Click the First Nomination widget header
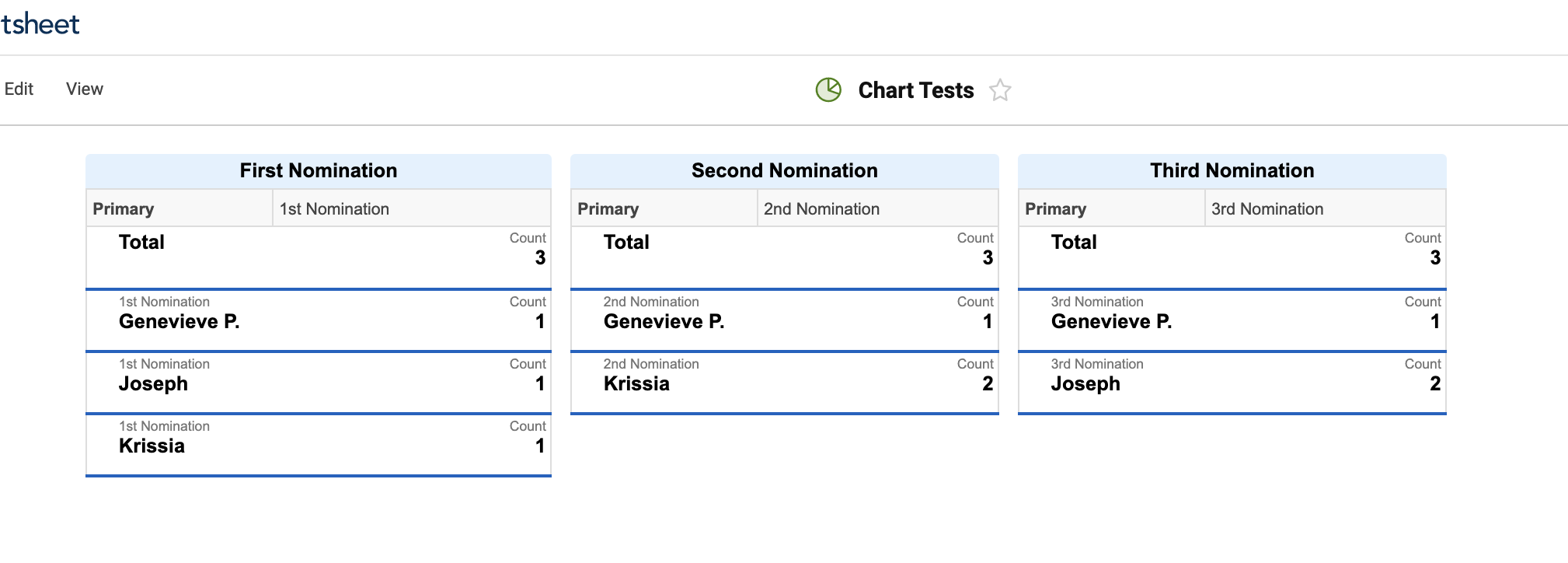1568x563 pixels. point(318,170)
